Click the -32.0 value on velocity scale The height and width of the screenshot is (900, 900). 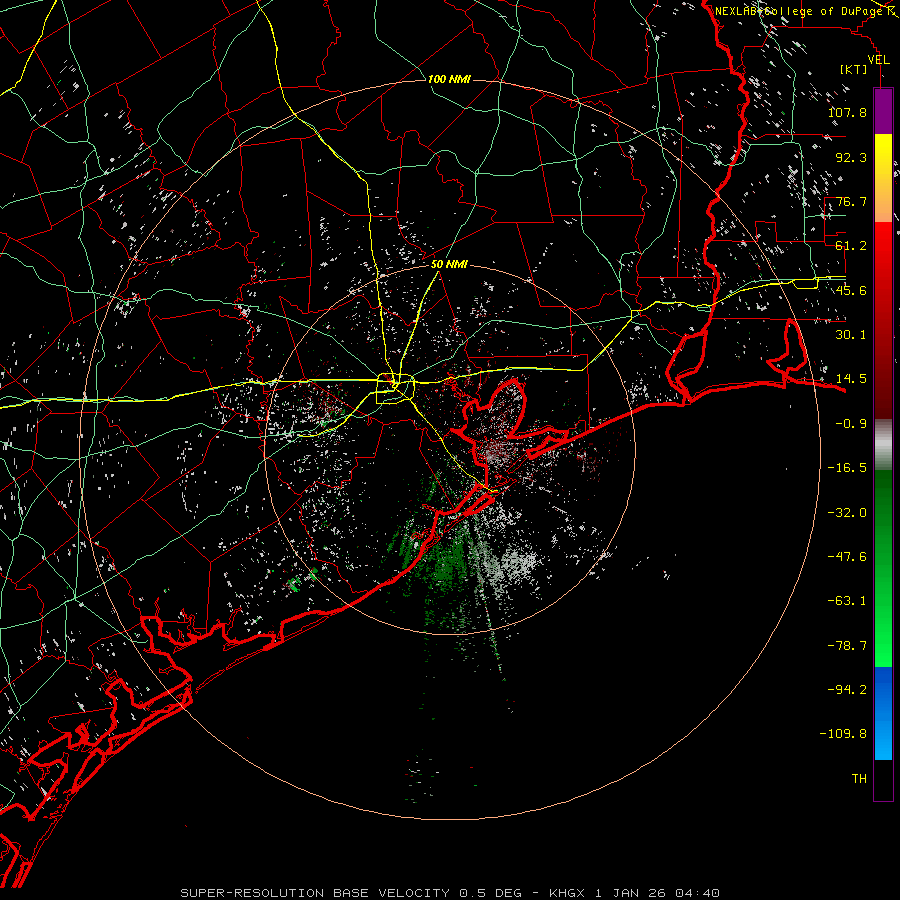pos(847,513)
